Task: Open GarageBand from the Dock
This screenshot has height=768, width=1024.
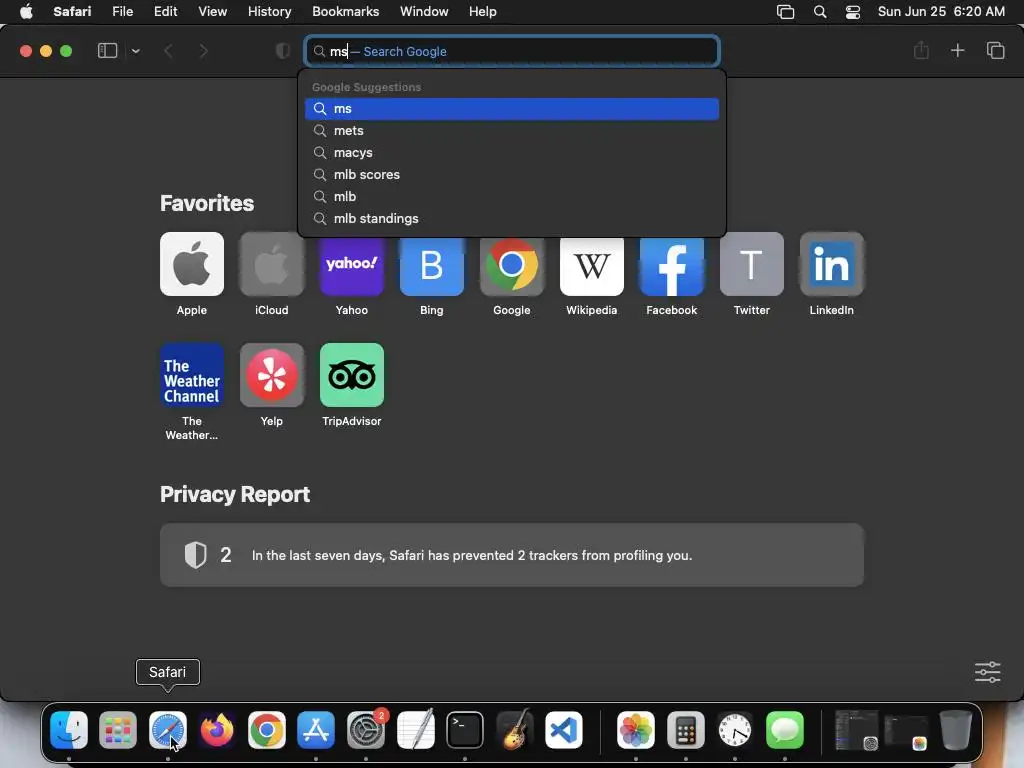Action: point(515,730)
